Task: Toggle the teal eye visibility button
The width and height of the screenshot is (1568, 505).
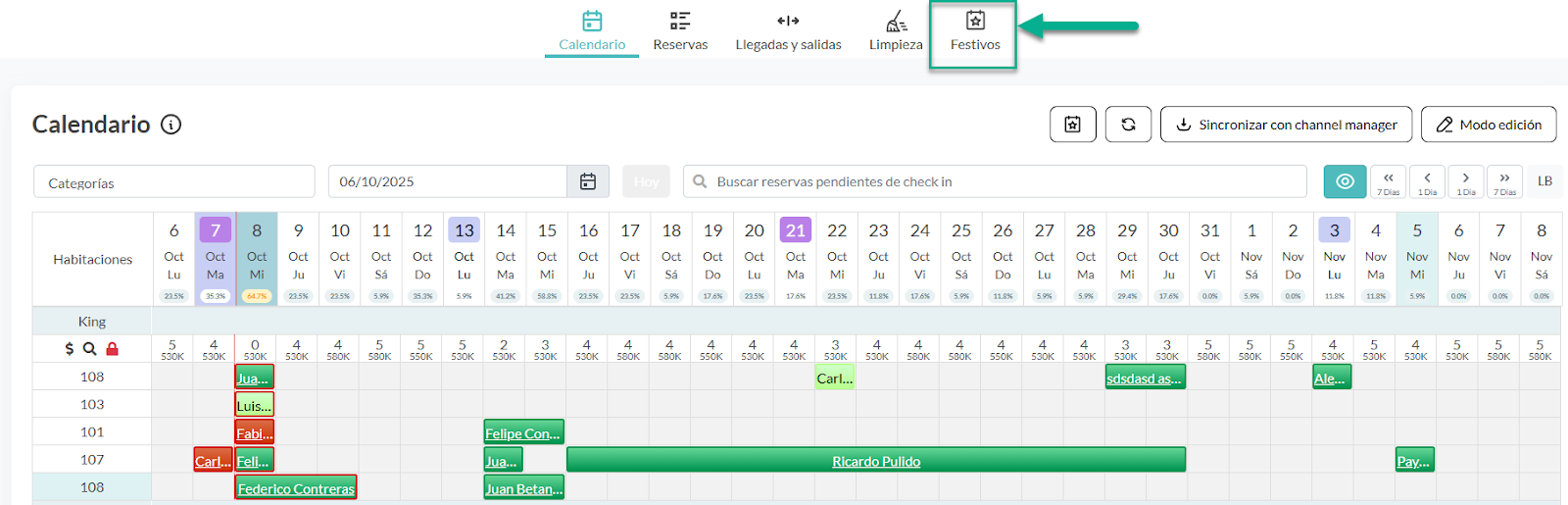Action: [1345, 181]
